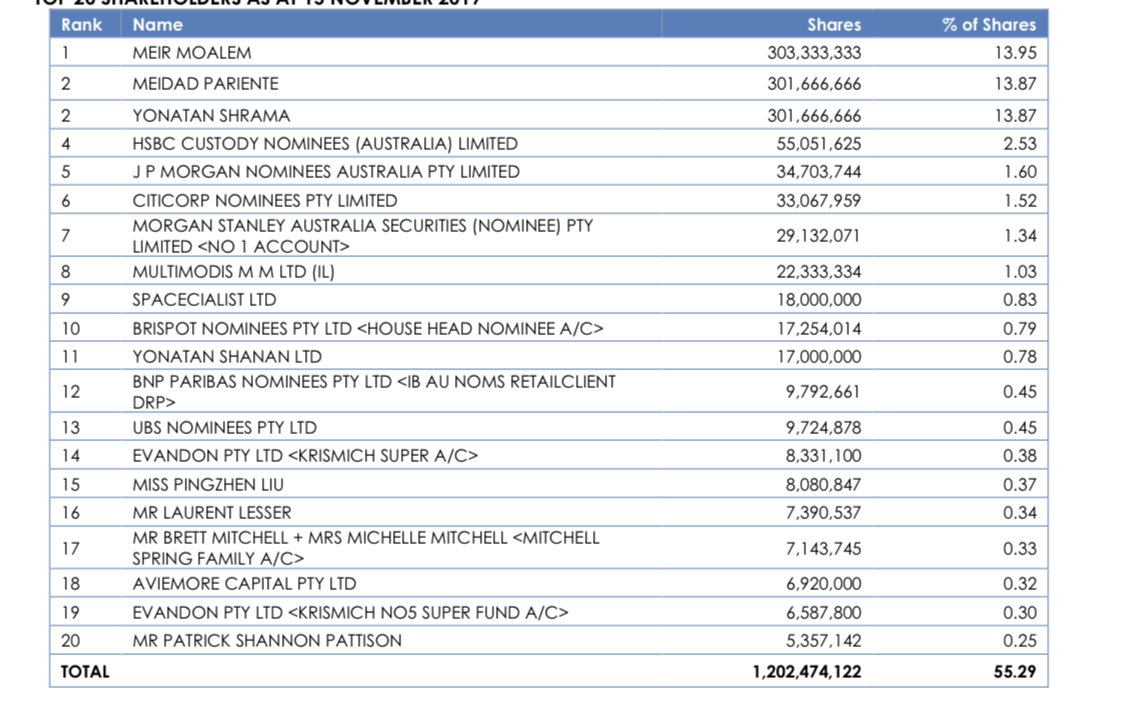Select the total percentage 55.29

click(1015, 672)
